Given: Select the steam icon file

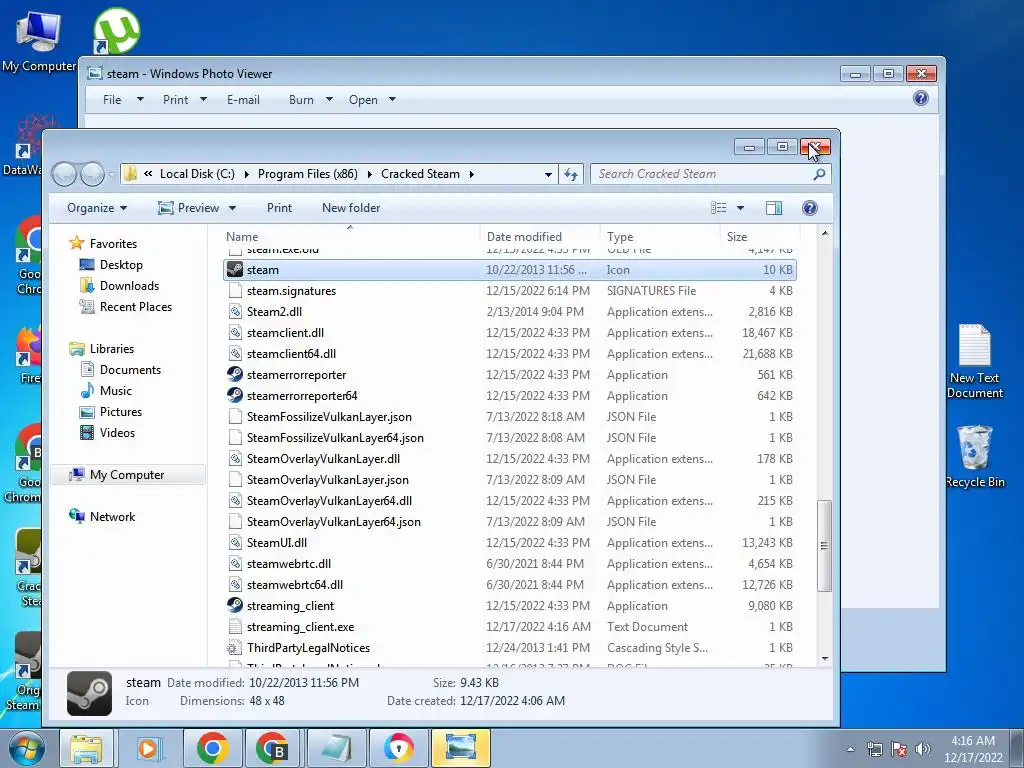Looking at the screenshot, I should [509, 270].
